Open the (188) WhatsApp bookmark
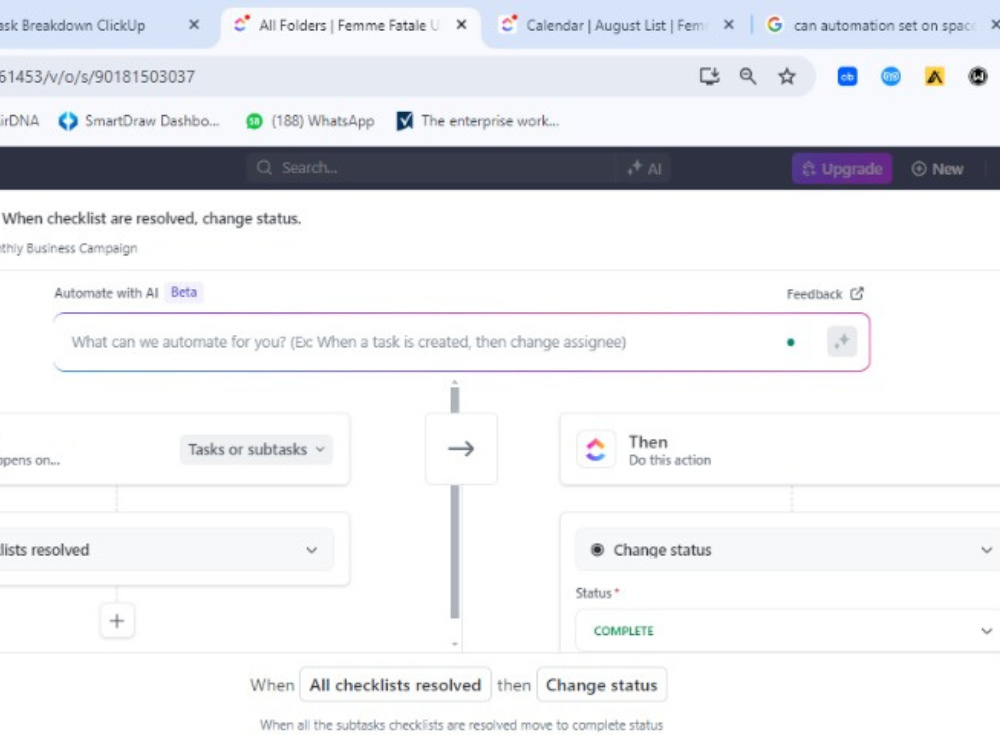The image size is (1000, 750). (311, 121)
